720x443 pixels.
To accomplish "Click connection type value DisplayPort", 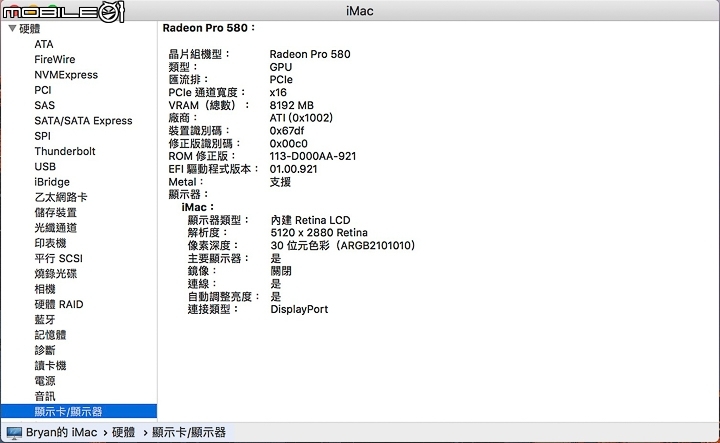I will point(299,309).
